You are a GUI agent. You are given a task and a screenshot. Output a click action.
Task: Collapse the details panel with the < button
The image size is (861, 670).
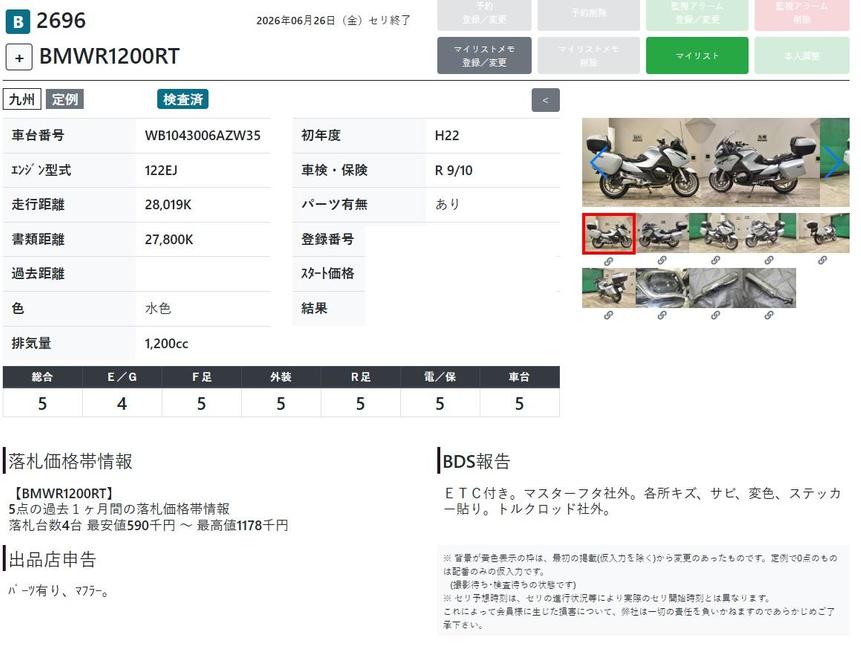pos(545,100)
